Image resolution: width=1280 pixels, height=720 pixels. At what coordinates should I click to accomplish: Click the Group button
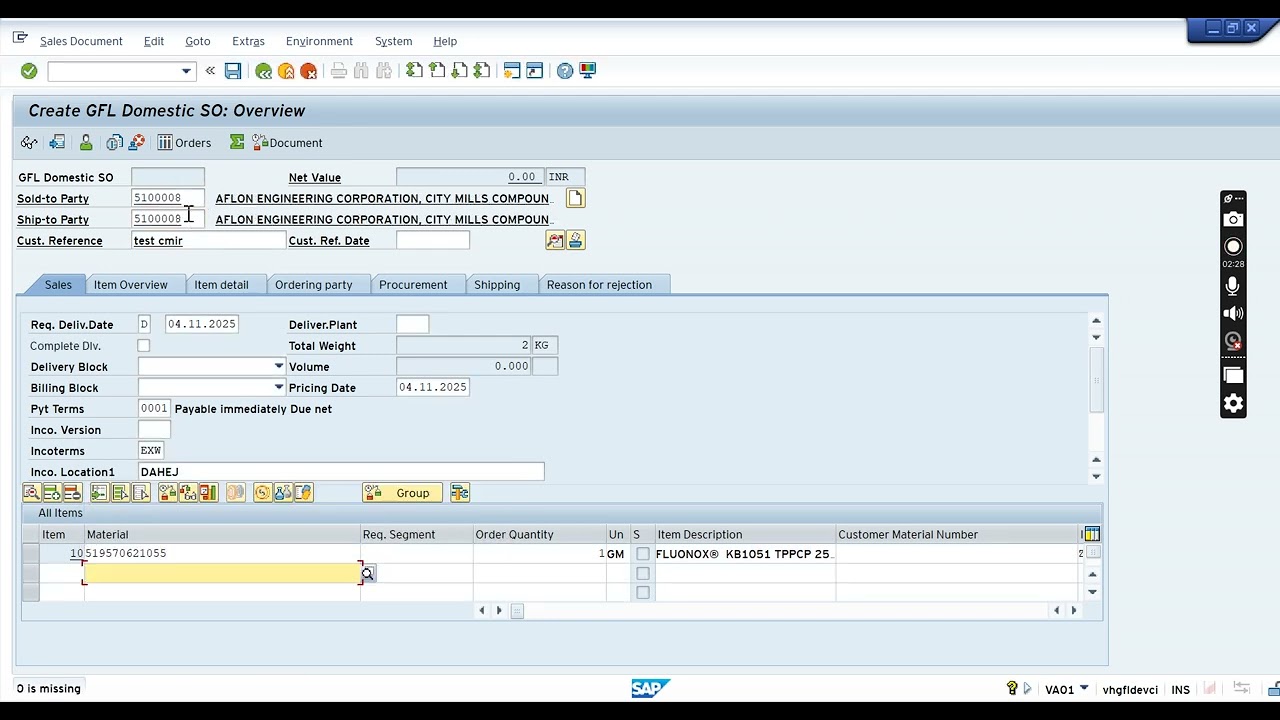pos(402,493)
